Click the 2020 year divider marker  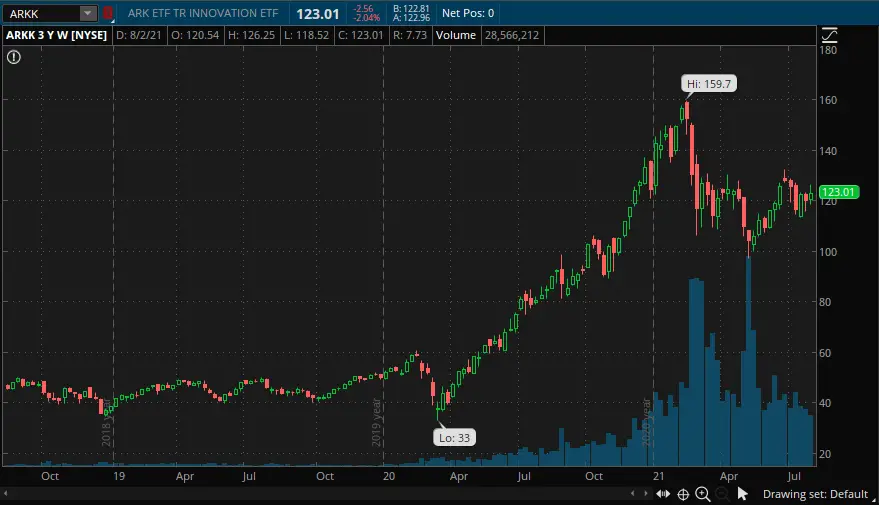(x=646, y=423)
